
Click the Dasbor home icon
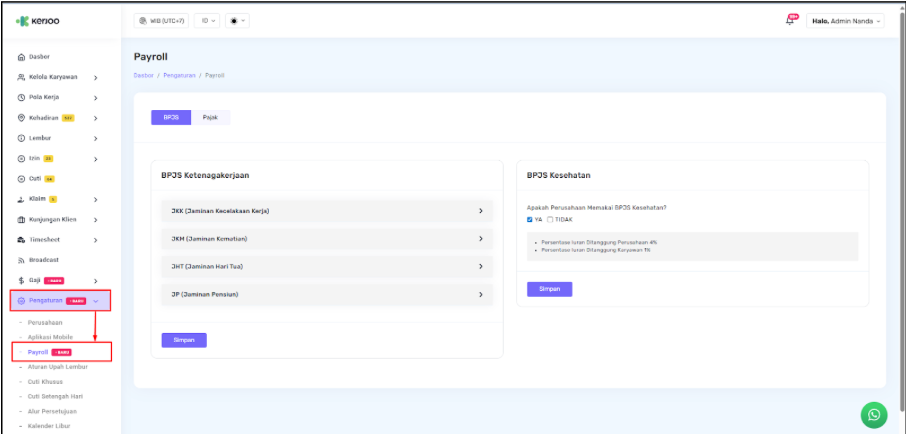(x=22, y=57)
